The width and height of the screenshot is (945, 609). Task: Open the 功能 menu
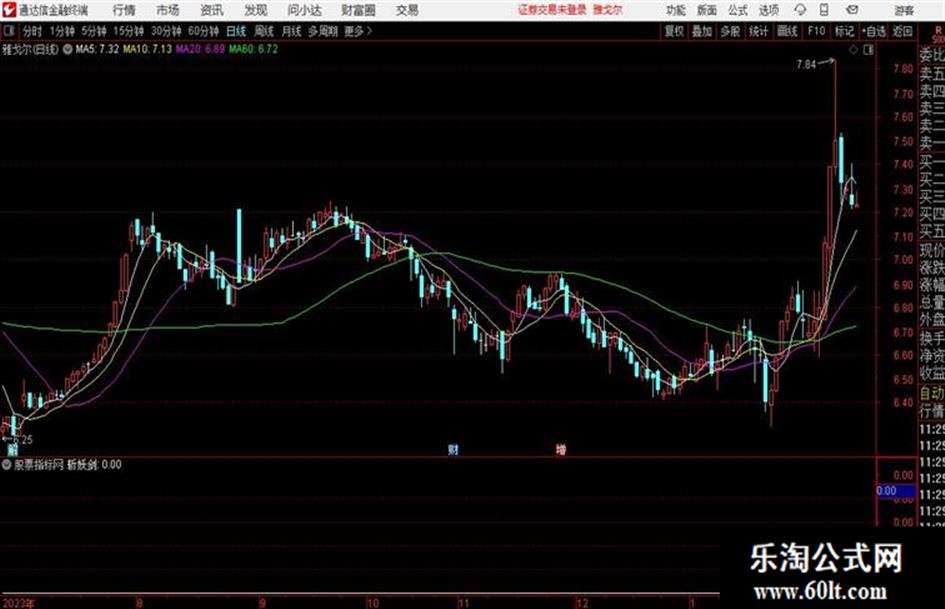point(676,10)
